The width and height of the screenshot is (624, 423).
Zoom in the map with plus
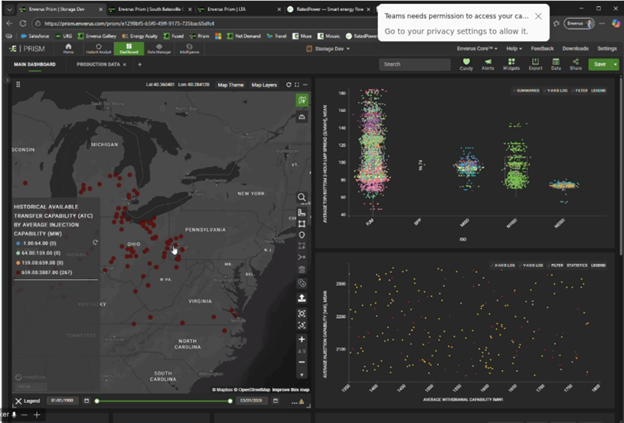click(x=302, y=339)
